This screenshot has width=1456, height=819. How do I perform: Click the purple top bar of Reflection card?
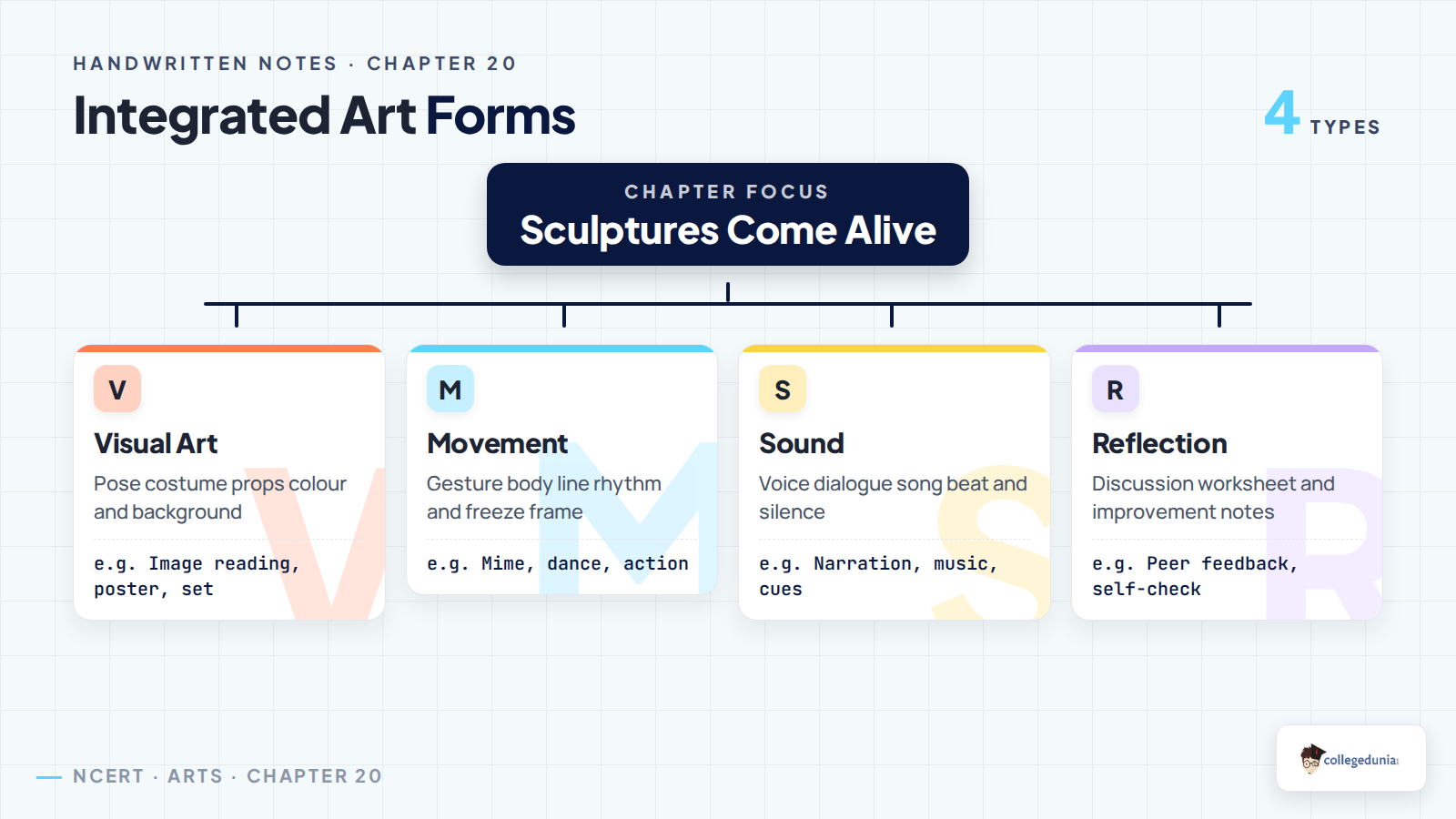pos(1228,349)
